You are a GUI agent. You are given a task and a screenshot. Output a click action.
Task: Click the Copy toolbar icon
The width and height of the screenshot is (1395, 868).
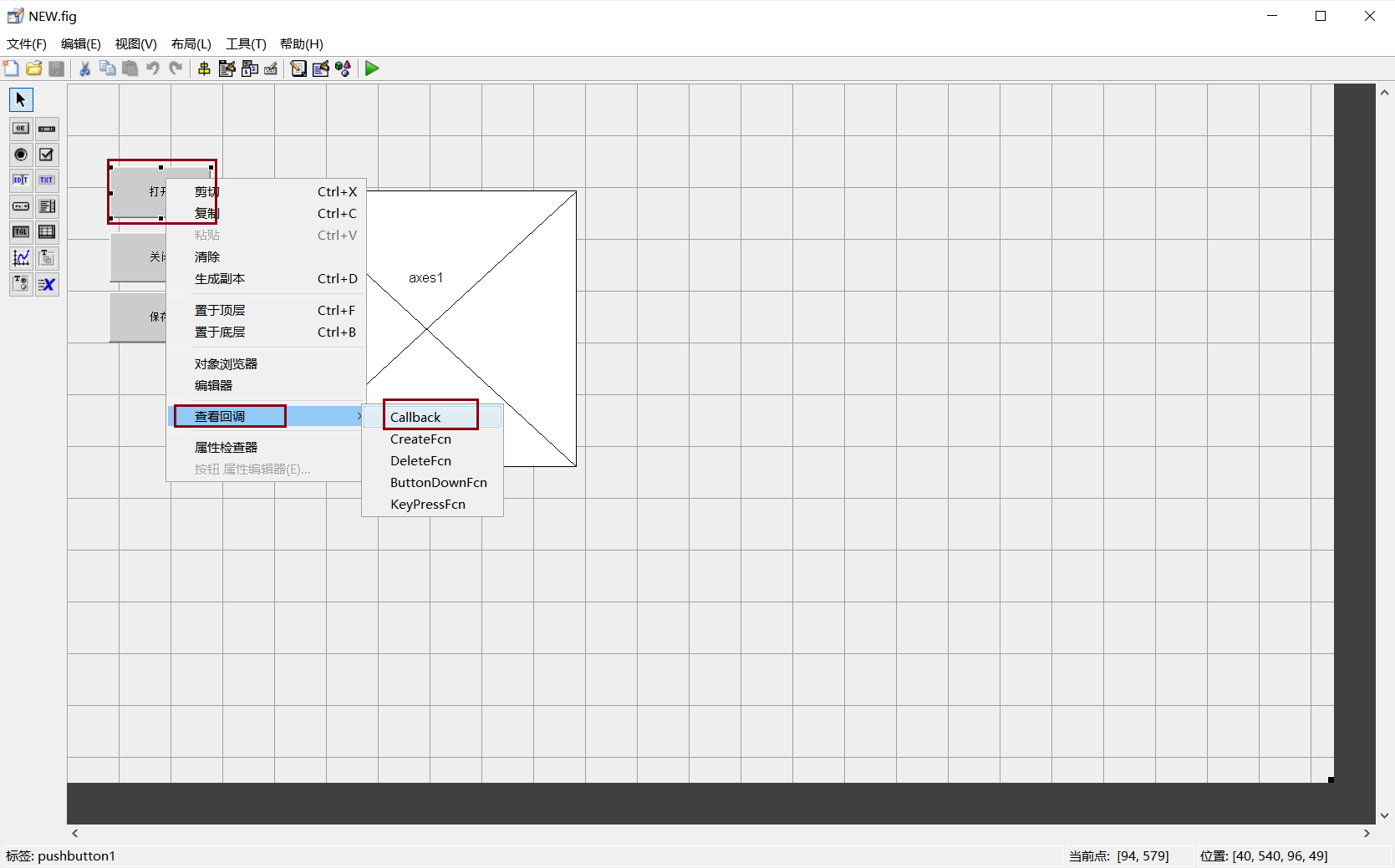tap(107, 69)
